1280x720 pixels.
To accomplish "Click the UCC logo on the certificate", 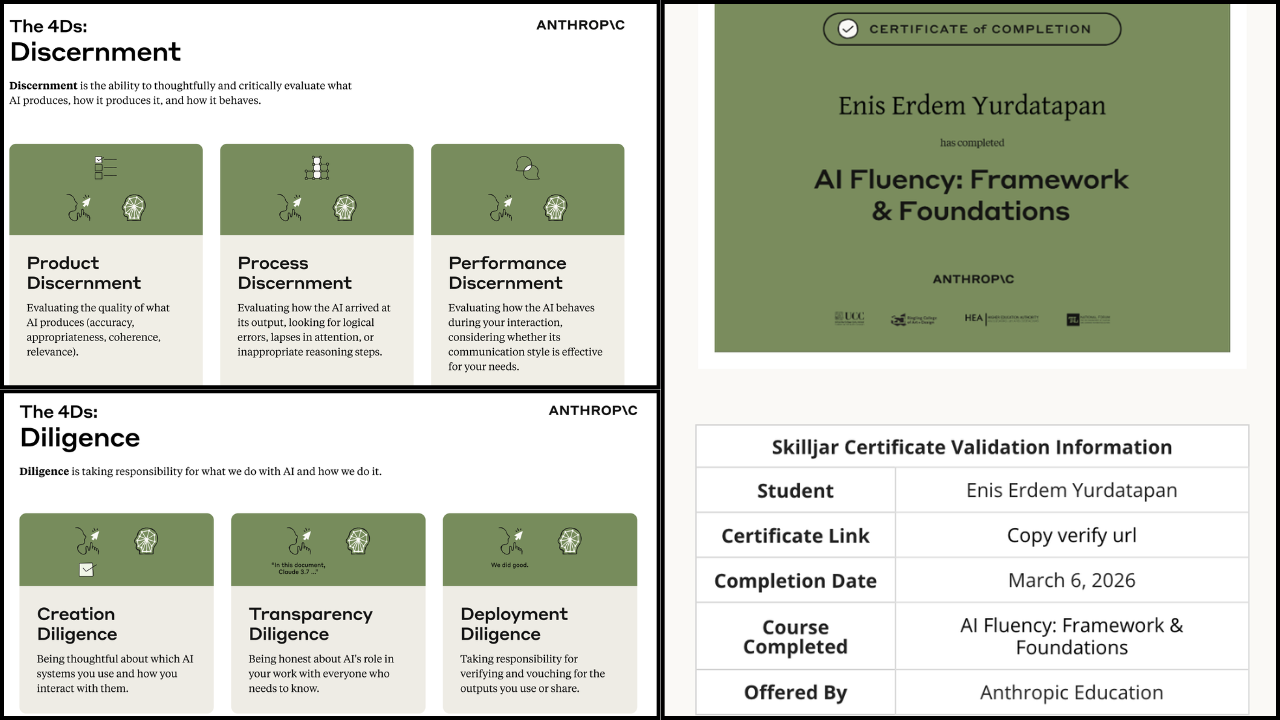I will click(849, 318).
